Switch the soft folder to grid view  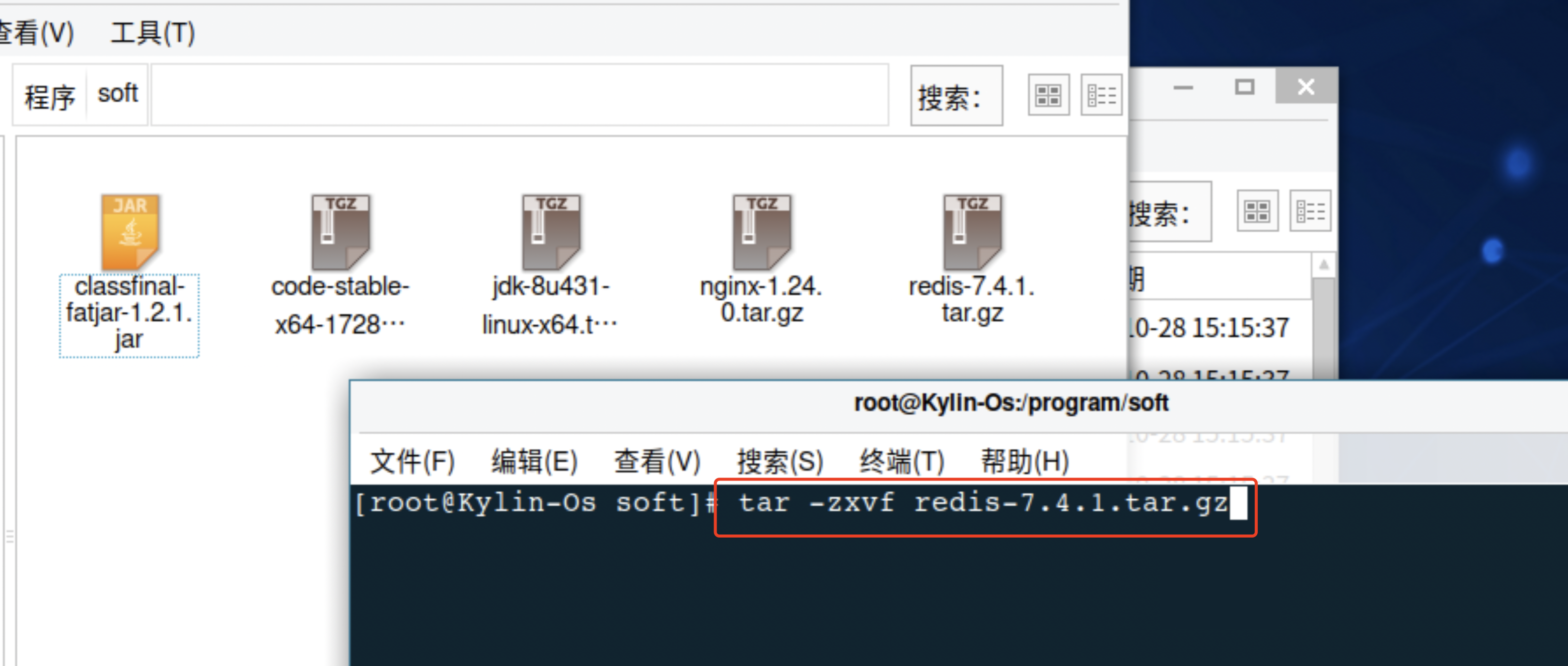click(x=1048, y=95)
